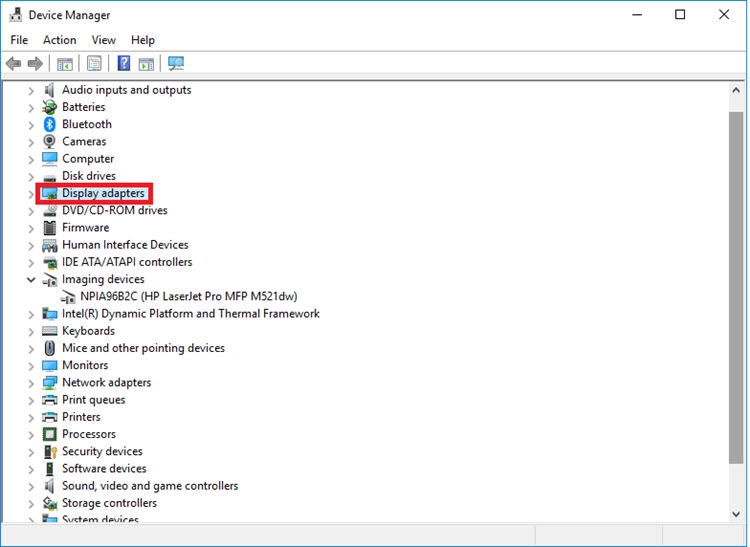Open the Properties toolbar icon
750x547 pixels.
coord(94,63)
